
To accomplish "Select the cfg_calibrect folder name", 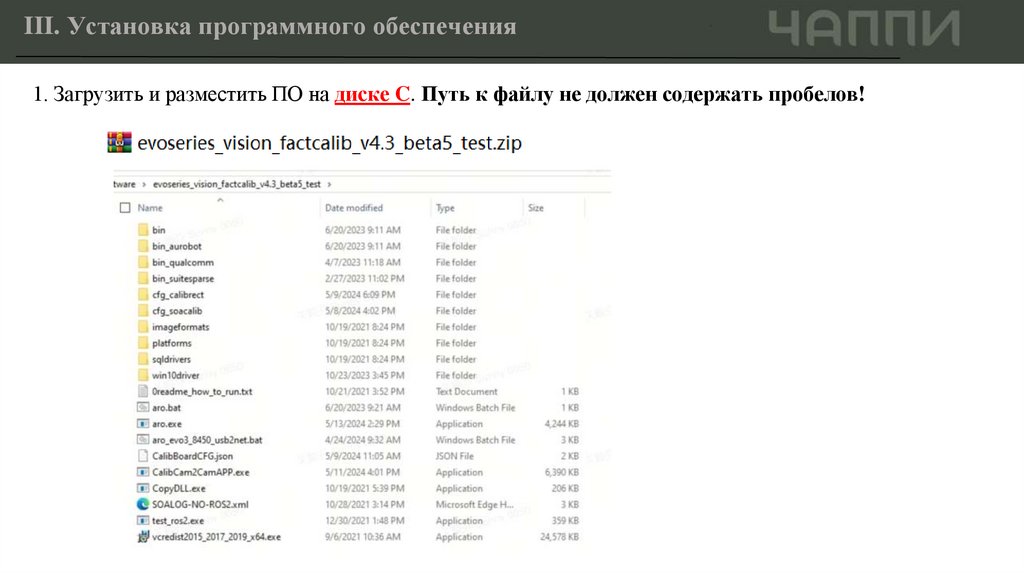I will point(178,295).
